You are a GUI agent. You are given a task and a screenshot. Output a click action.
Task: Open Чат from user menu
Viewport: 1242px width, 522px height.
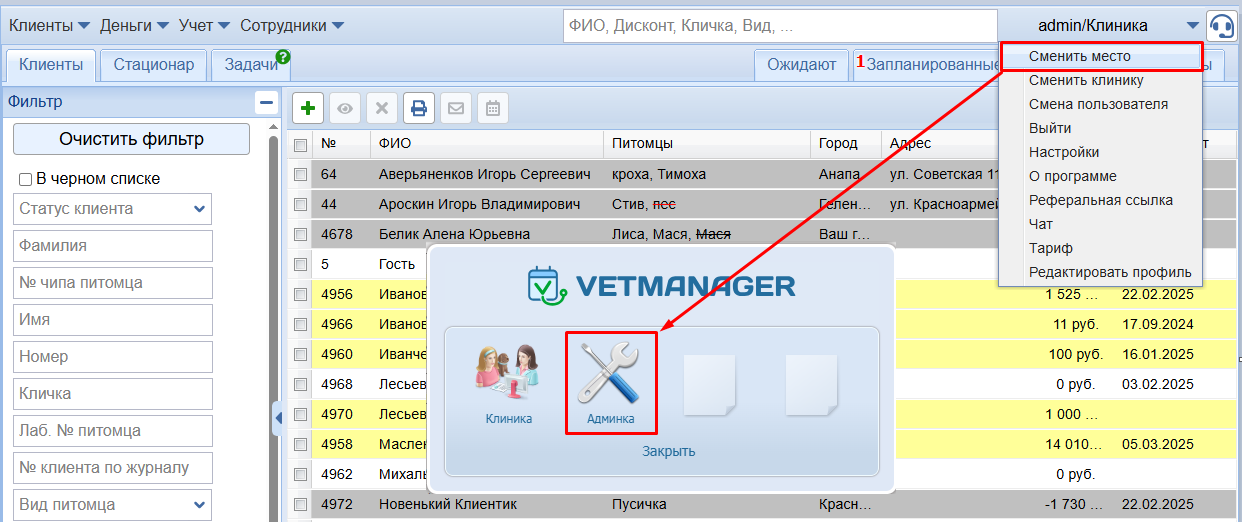tap(1100, 224)
